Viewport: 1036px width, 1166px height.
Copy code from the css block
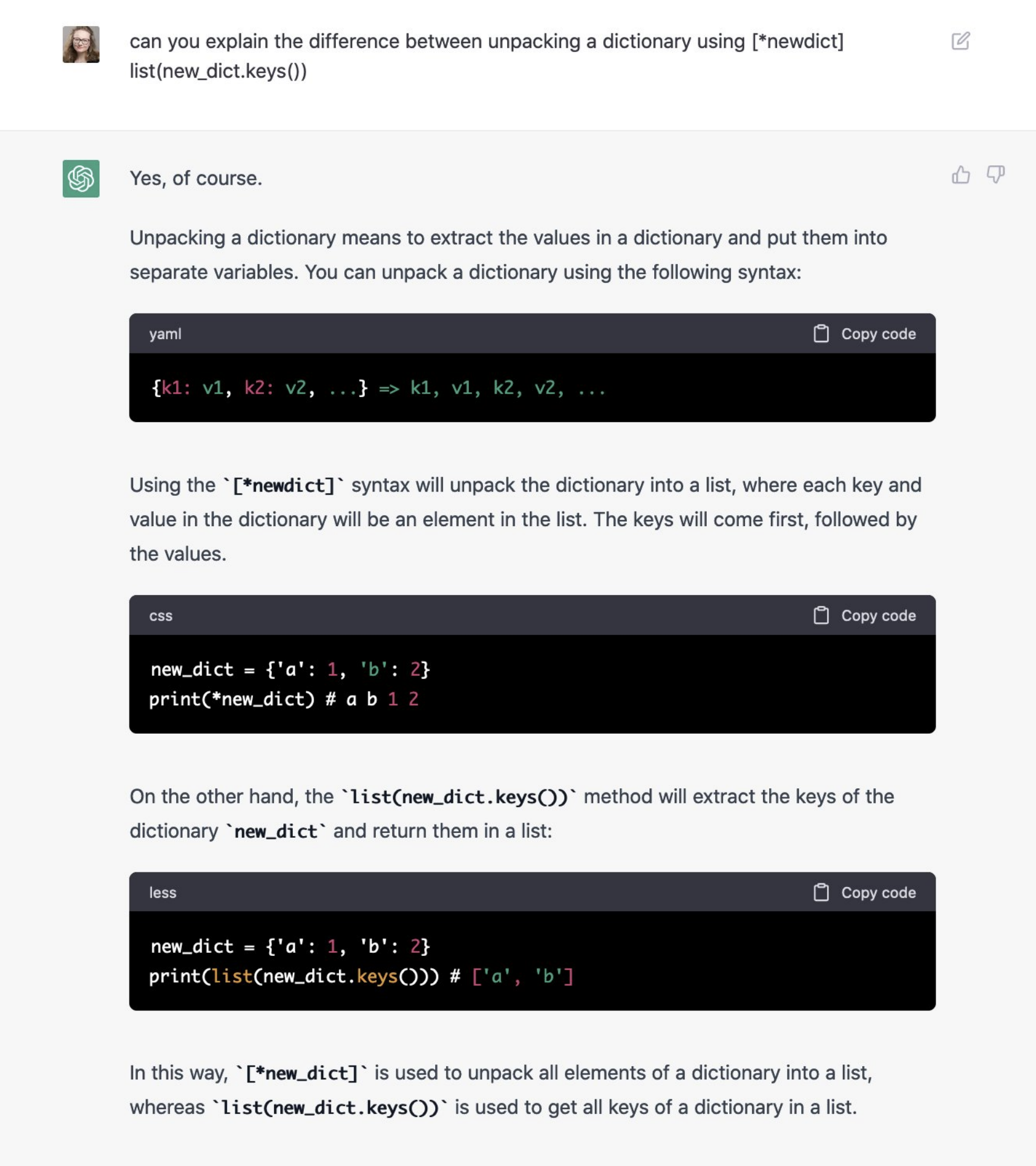pos(864,615)
